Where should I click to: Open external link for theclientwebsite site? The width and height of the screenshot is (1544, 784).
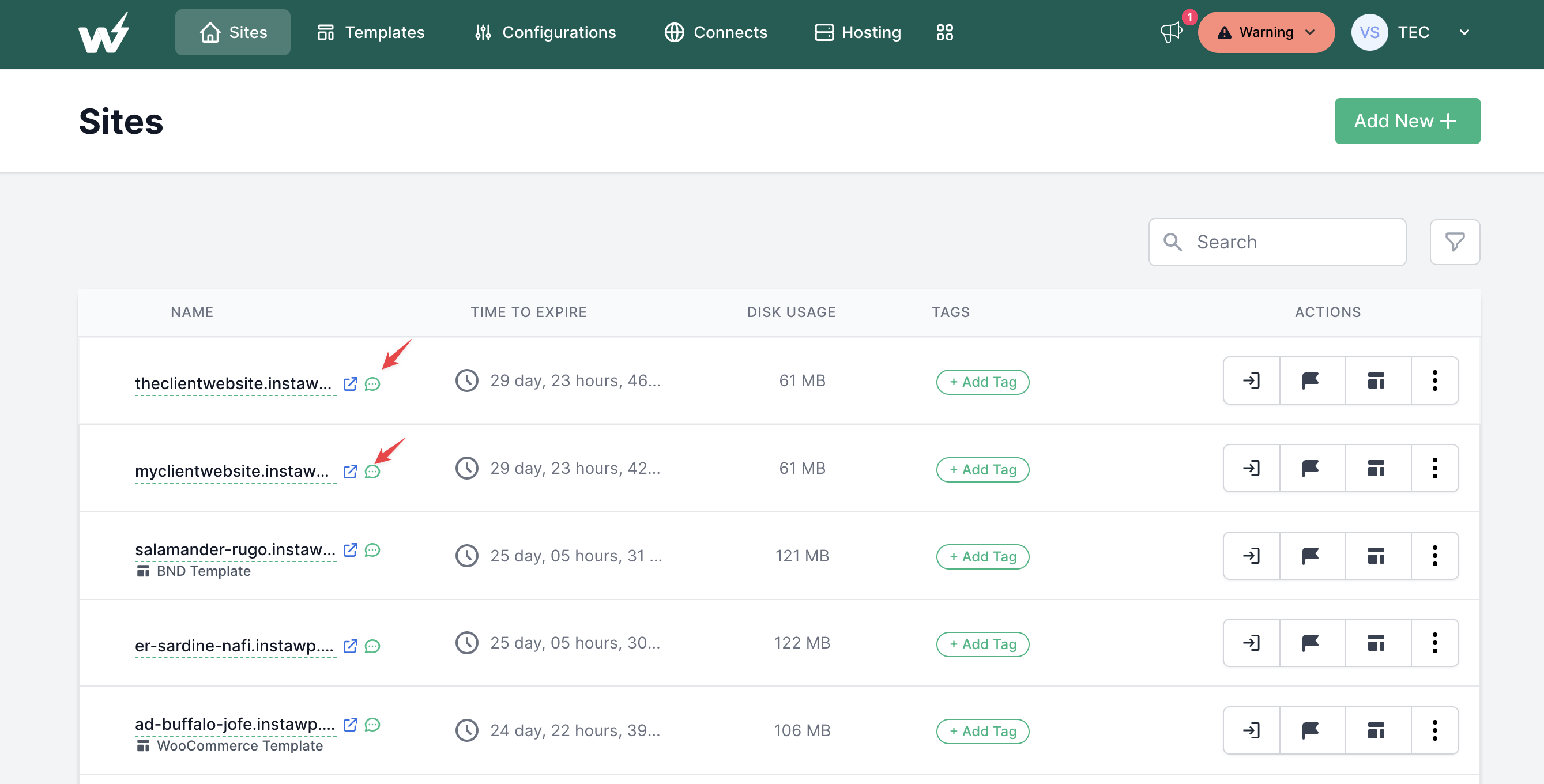(350, 383)
